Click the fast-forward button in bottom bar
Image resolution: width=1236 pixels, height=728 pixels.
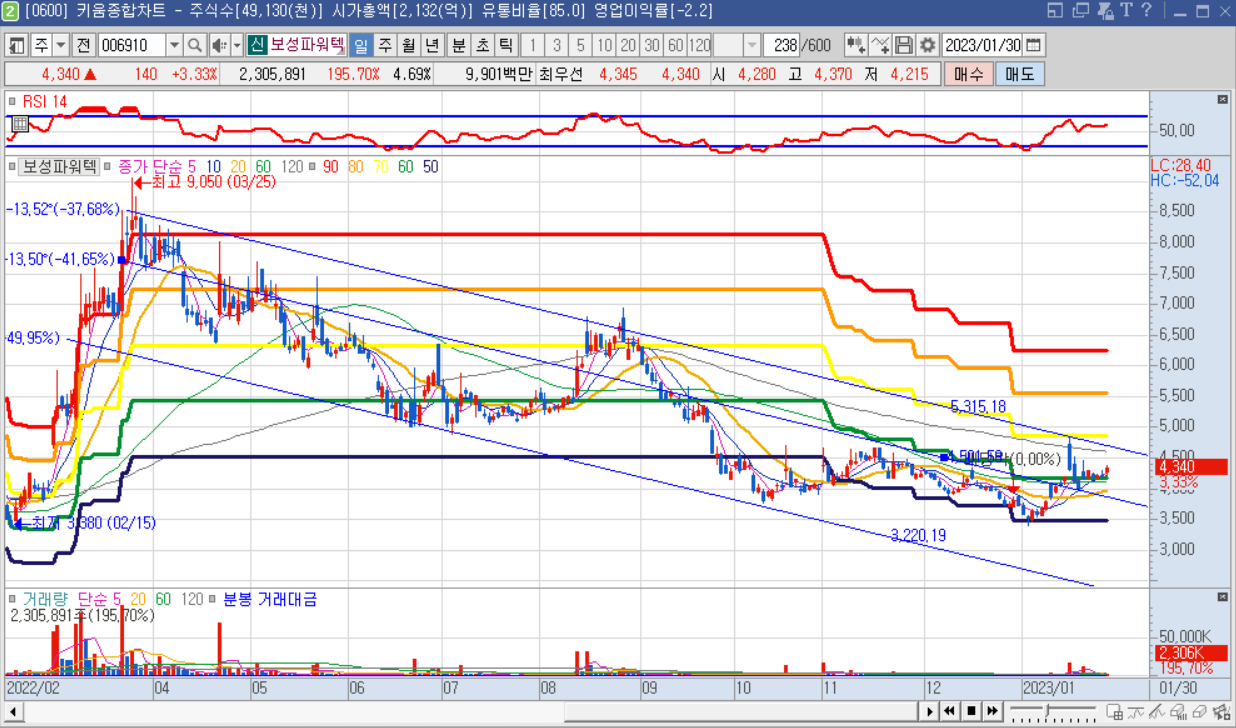[x=991, y=711]
